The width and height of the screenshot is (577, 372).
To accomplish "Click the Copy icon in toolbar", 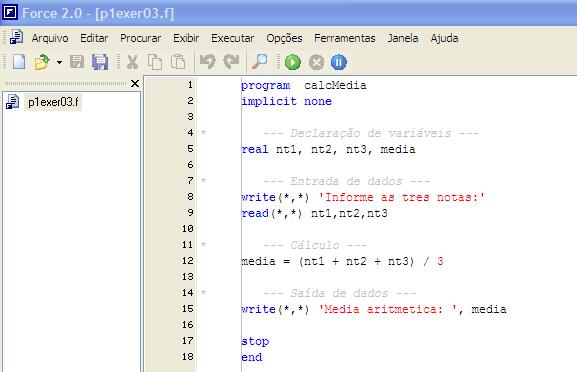I will coord(155,62).
